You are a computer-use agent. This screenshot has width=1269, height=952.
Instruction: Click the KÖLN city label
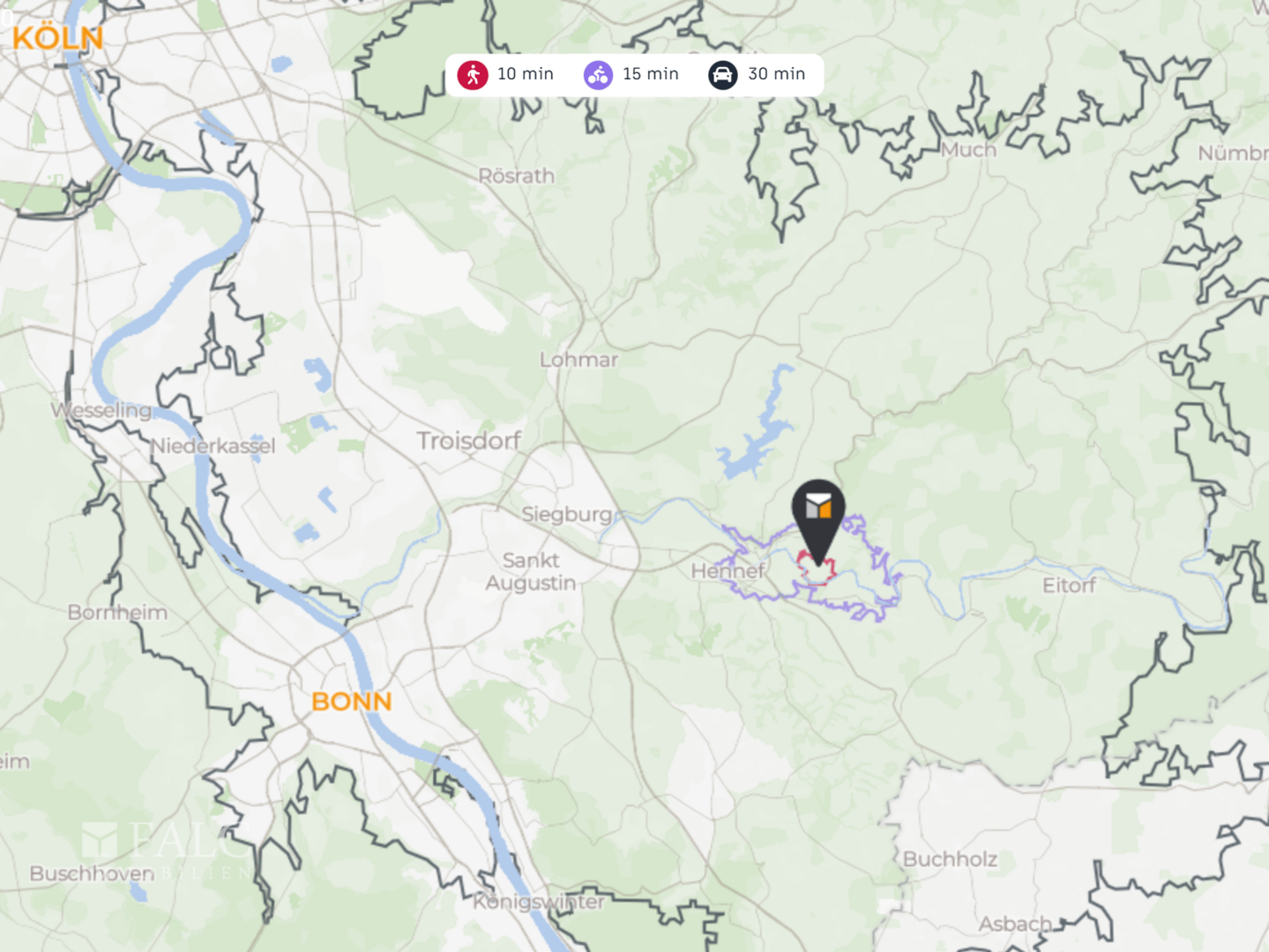(57, 38)
